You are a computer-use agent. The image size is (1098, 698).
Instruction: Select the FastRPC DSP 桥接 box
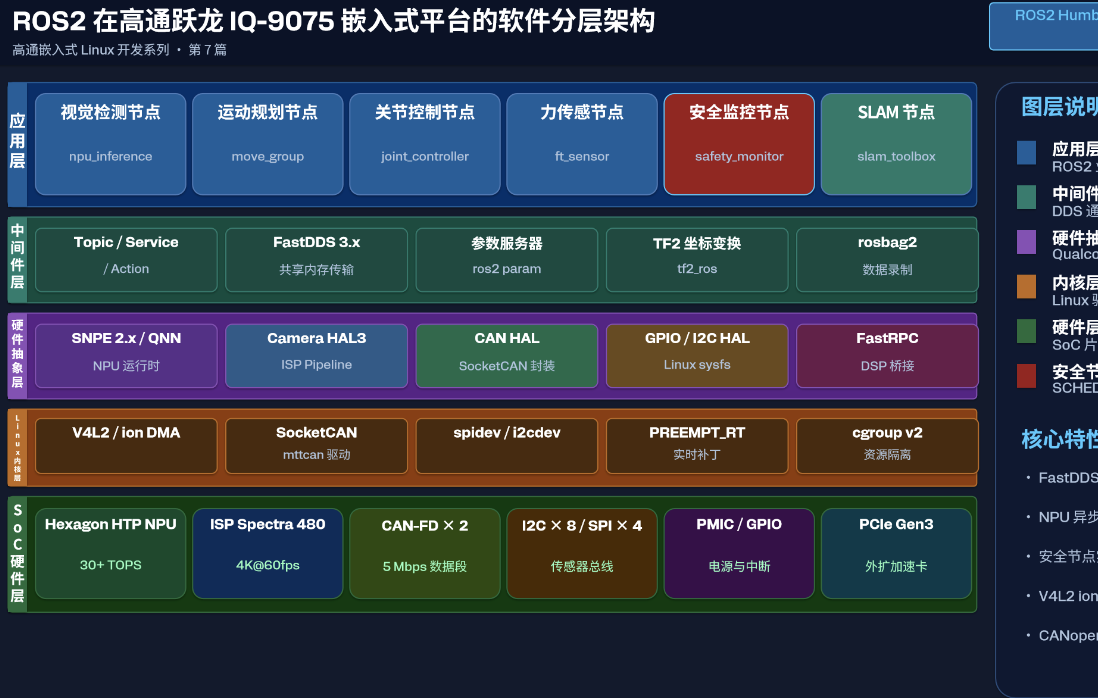pos(887,356)
